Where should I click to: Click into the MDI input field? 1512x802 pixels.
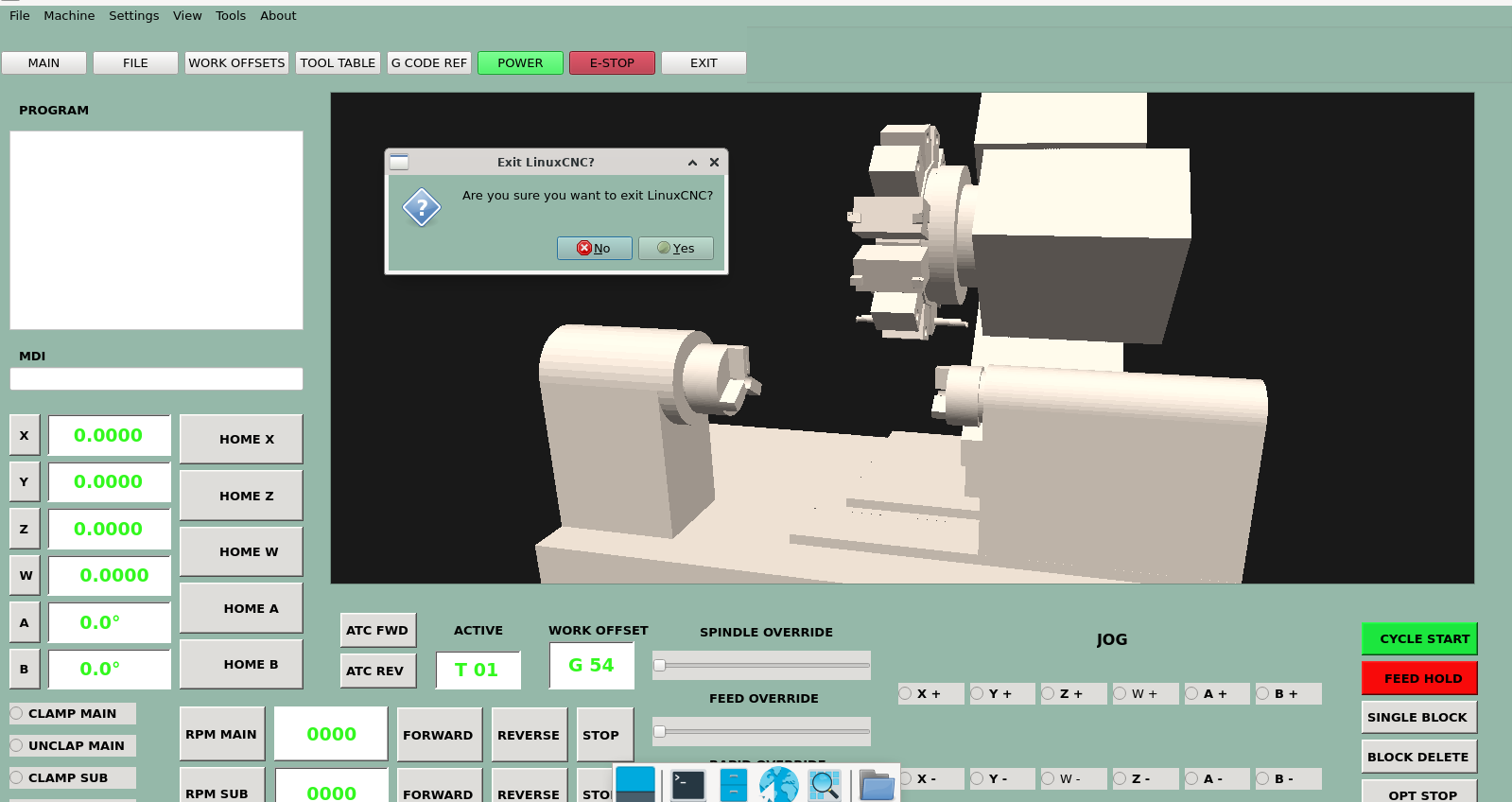[156, 379]
